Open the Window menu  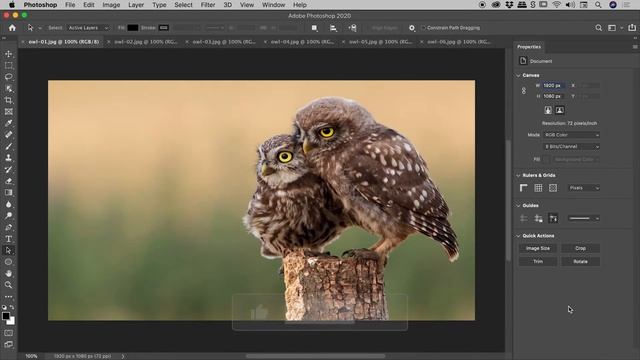coord(273,5)
